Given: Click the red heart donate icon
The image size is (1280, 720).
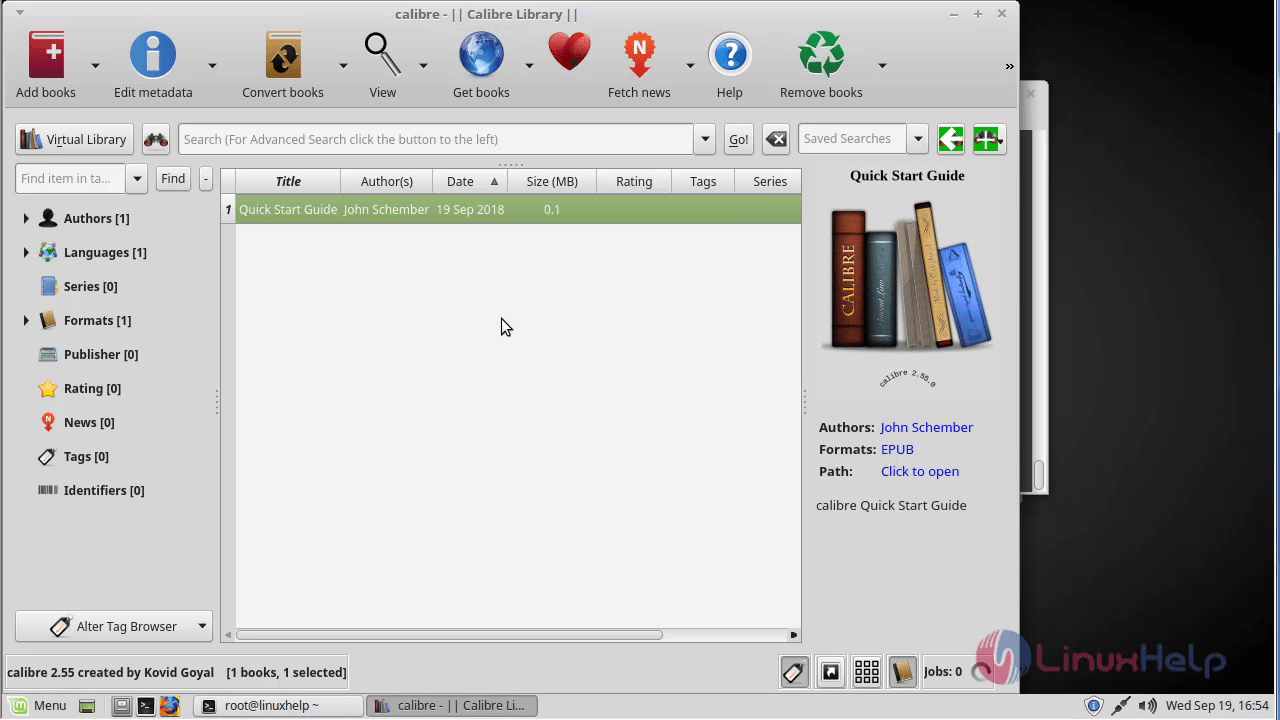Looking at the screenshot, I should pos(569,53).
